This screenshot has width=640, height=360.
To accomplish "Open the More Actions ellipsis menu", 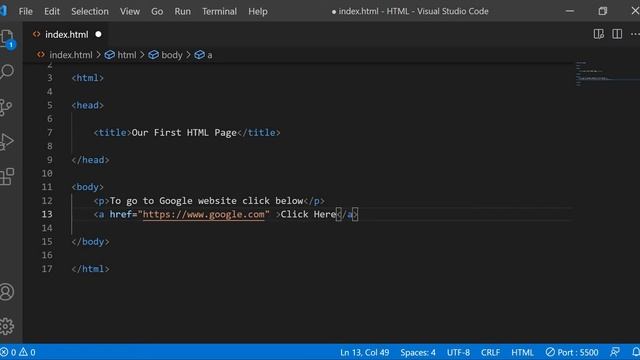I will click(x=635, y=34).
